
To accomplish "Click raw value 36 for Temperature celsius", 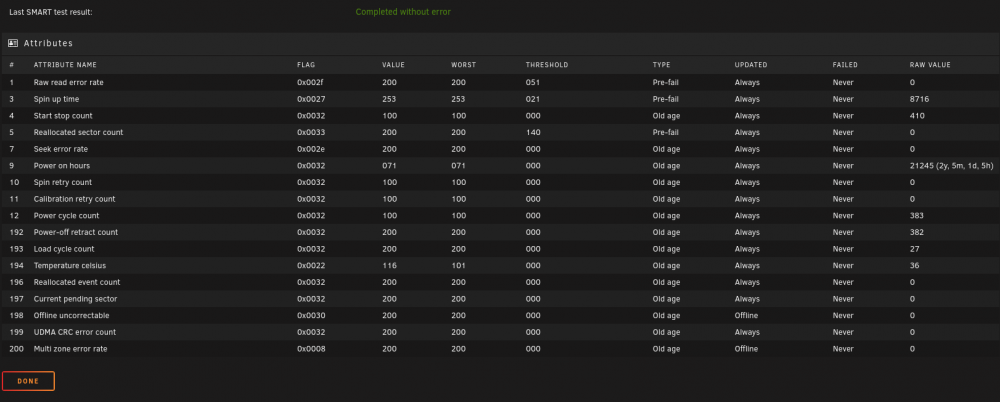I will coord(915,265).
